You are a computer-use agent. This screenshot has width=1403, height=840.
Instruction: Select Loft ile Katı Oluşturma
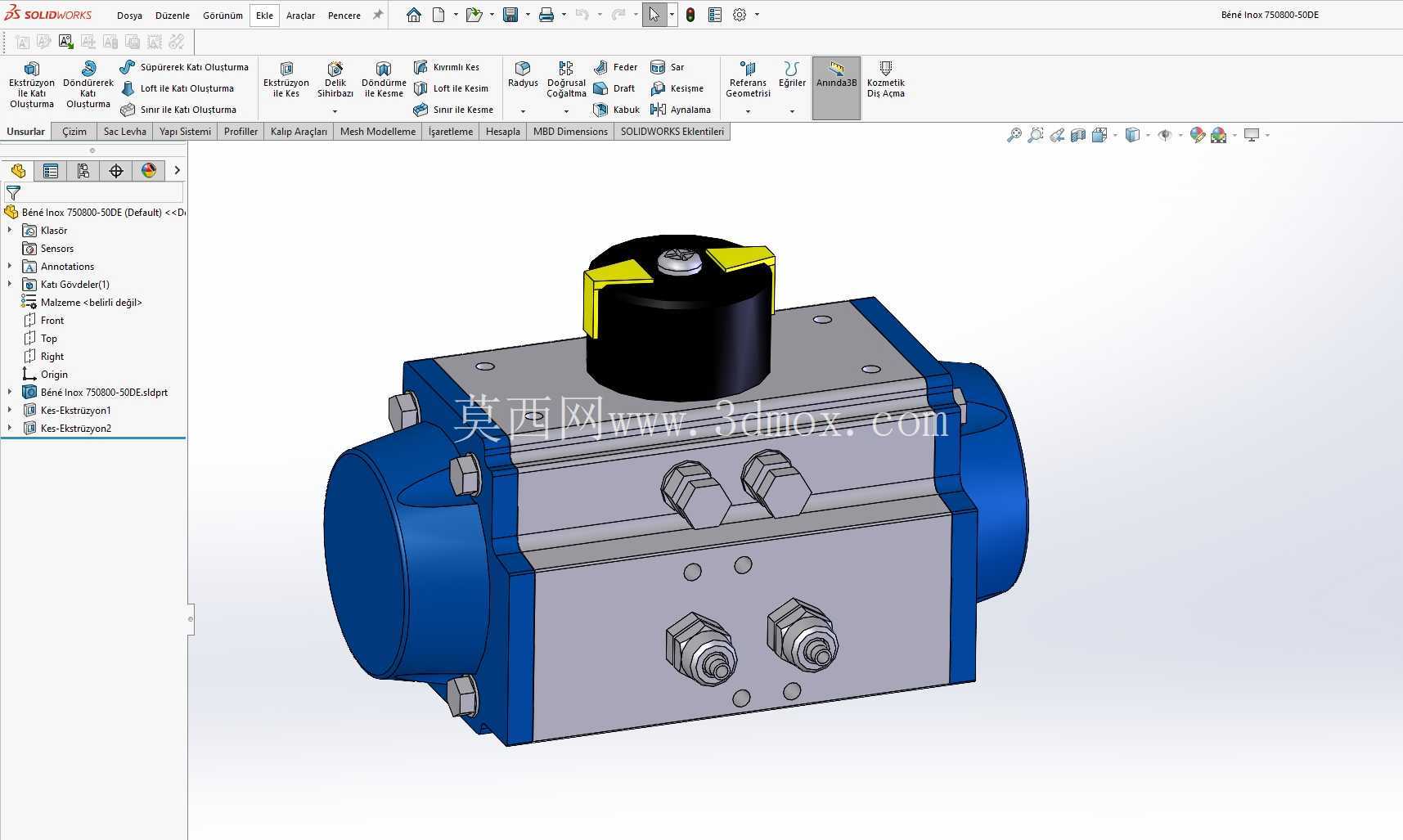point(177,88)
